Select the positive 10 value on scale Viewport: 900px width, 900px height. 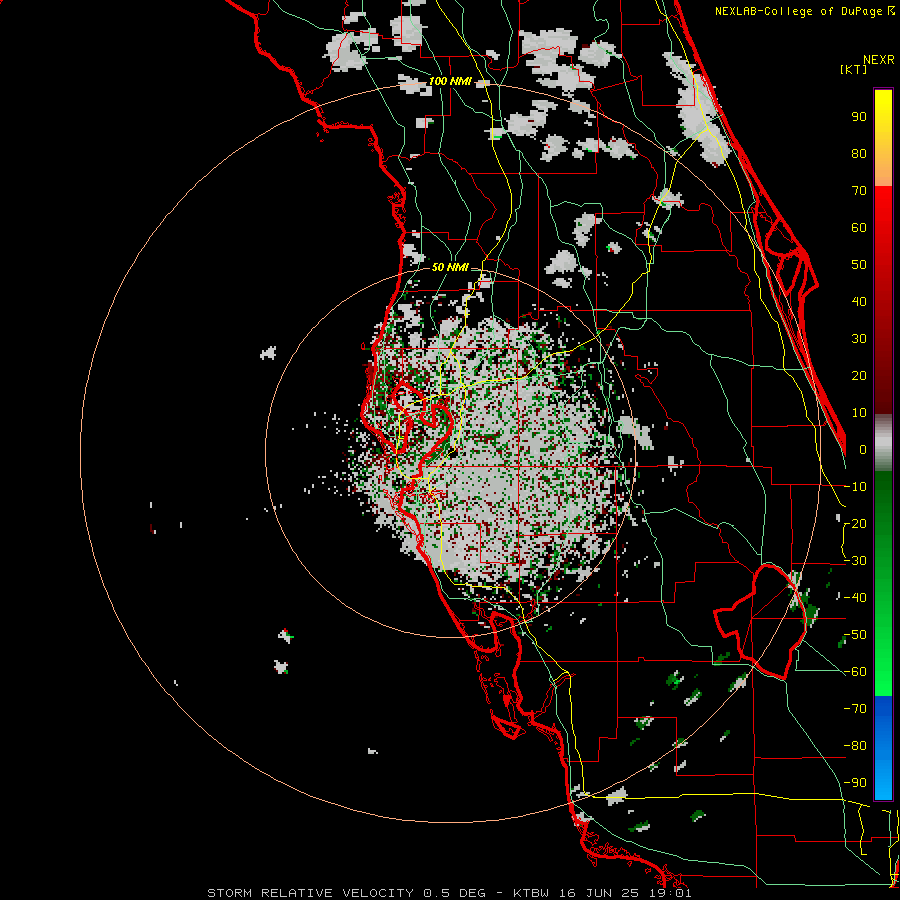pyautogui.click(x=859, y=413)
